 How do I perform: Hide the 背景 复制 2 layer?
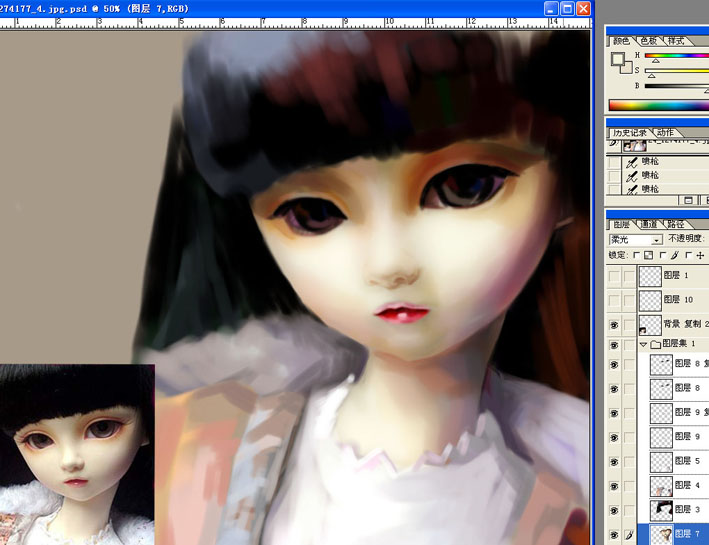(x=614, y=324)
